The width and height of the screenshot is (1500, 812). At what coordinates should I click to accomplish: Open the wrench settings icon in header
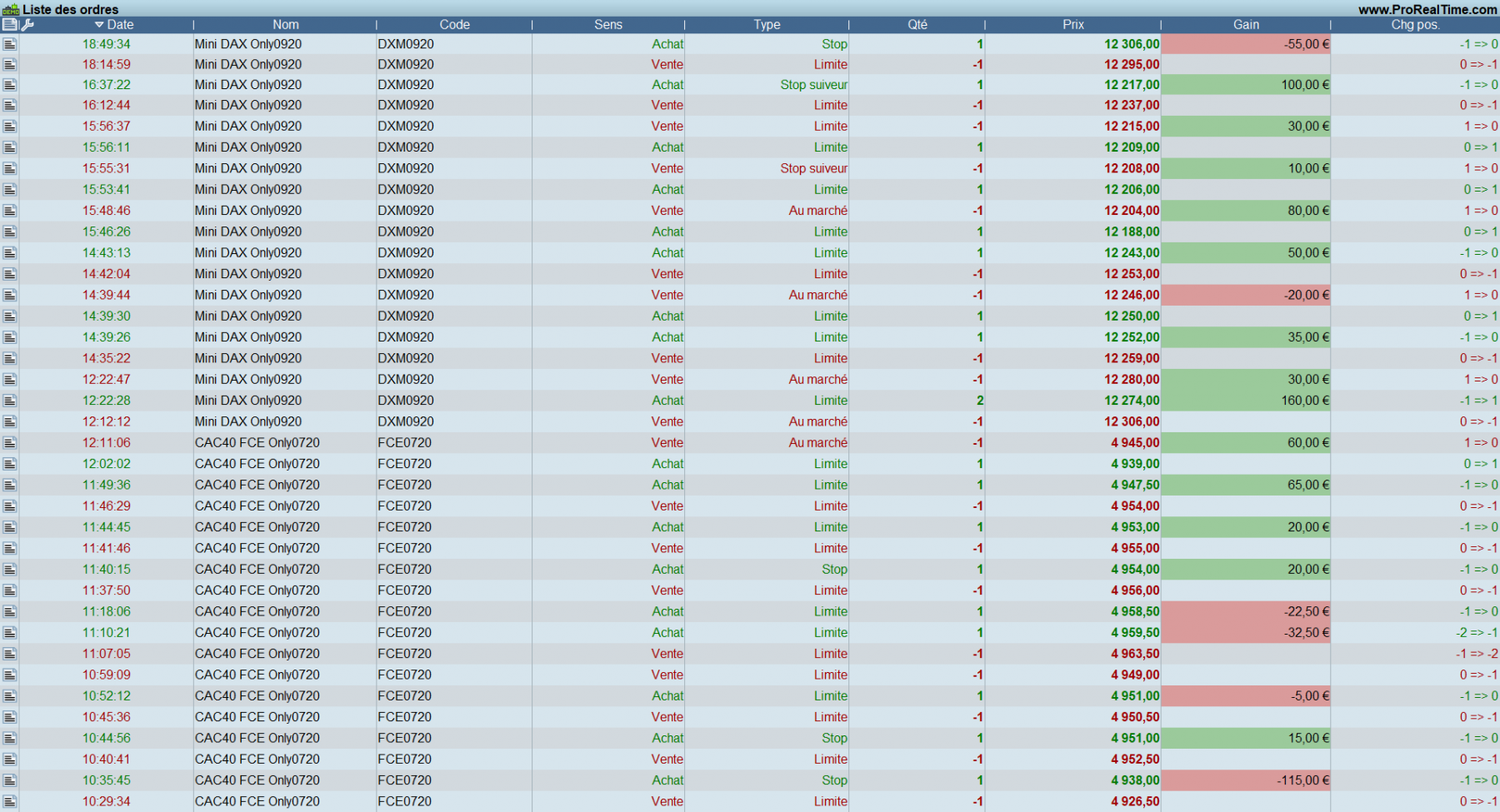(27, 25)
